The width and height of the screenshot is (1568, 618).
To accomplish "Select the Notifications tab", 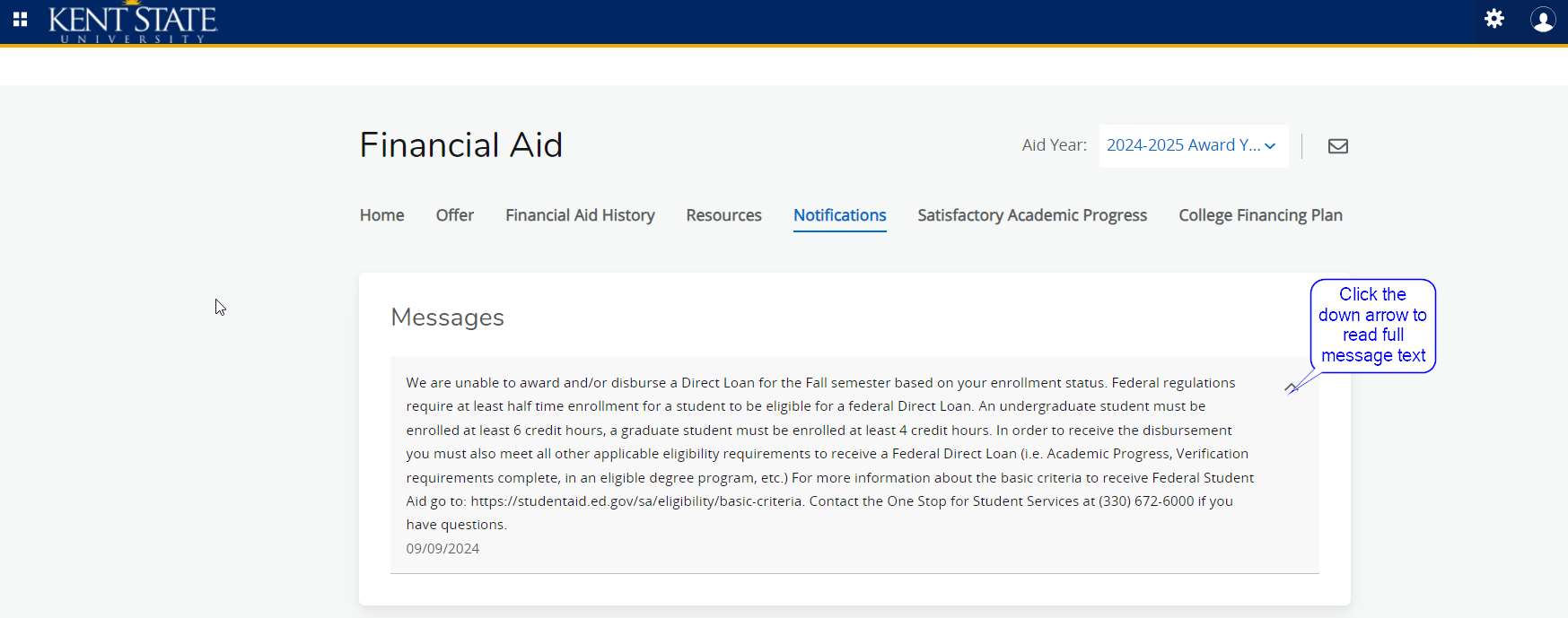I will point(840,215).
